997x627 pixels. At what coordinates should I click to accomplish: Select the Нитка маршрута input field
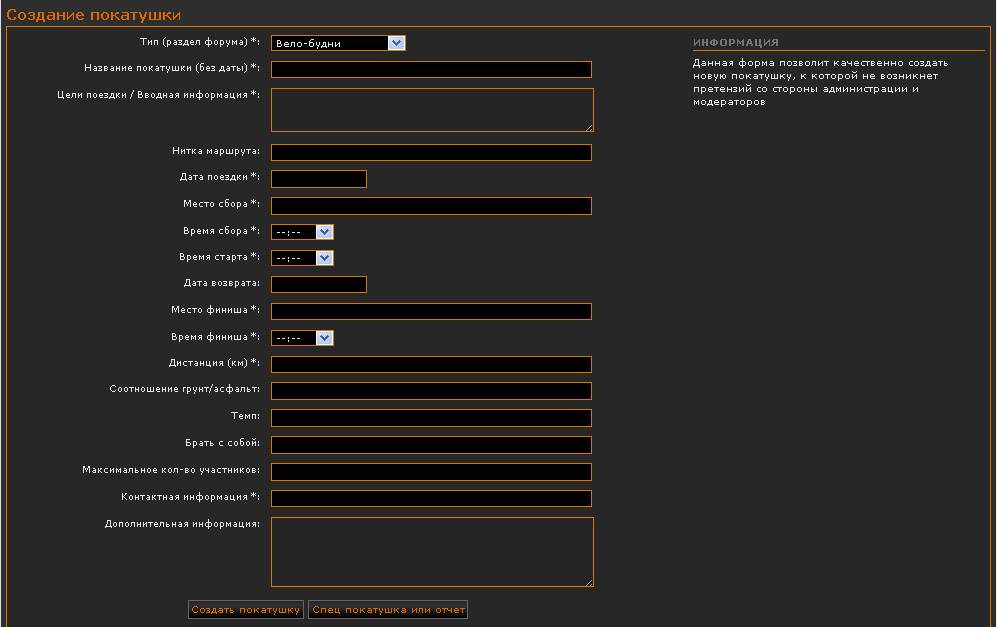click(x=431, y=153)
